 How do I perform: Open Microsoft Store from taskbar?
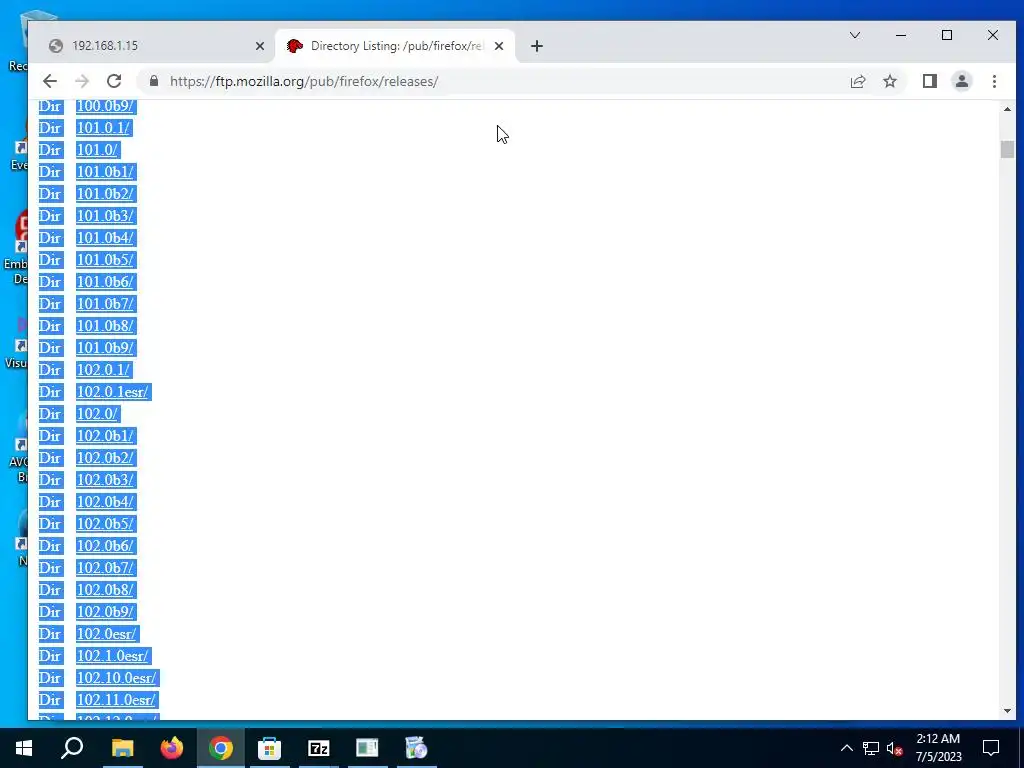tap(269, 748)
